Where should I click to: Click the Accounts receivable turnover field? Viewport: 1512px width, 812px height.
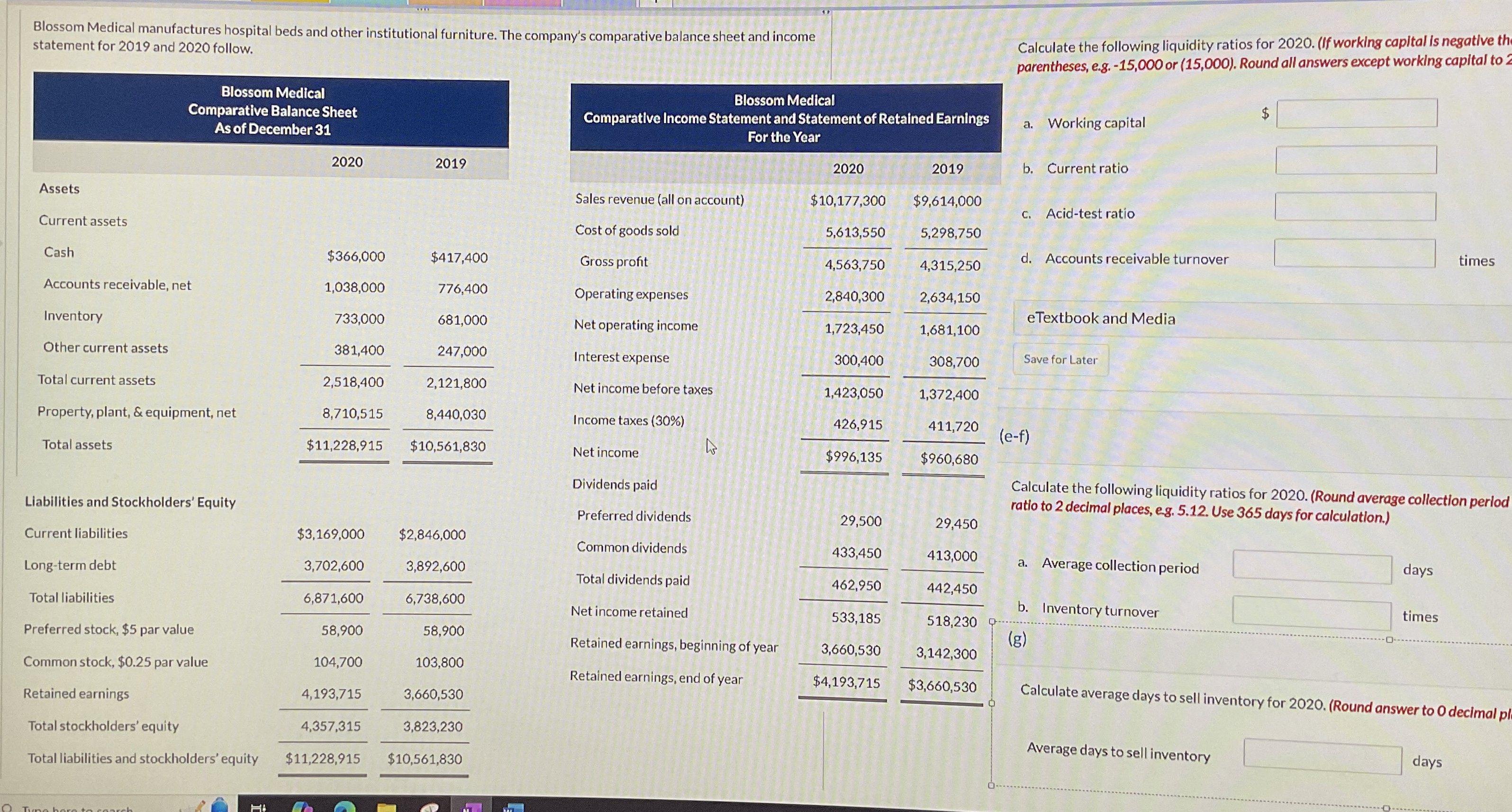coord(1354,253)
